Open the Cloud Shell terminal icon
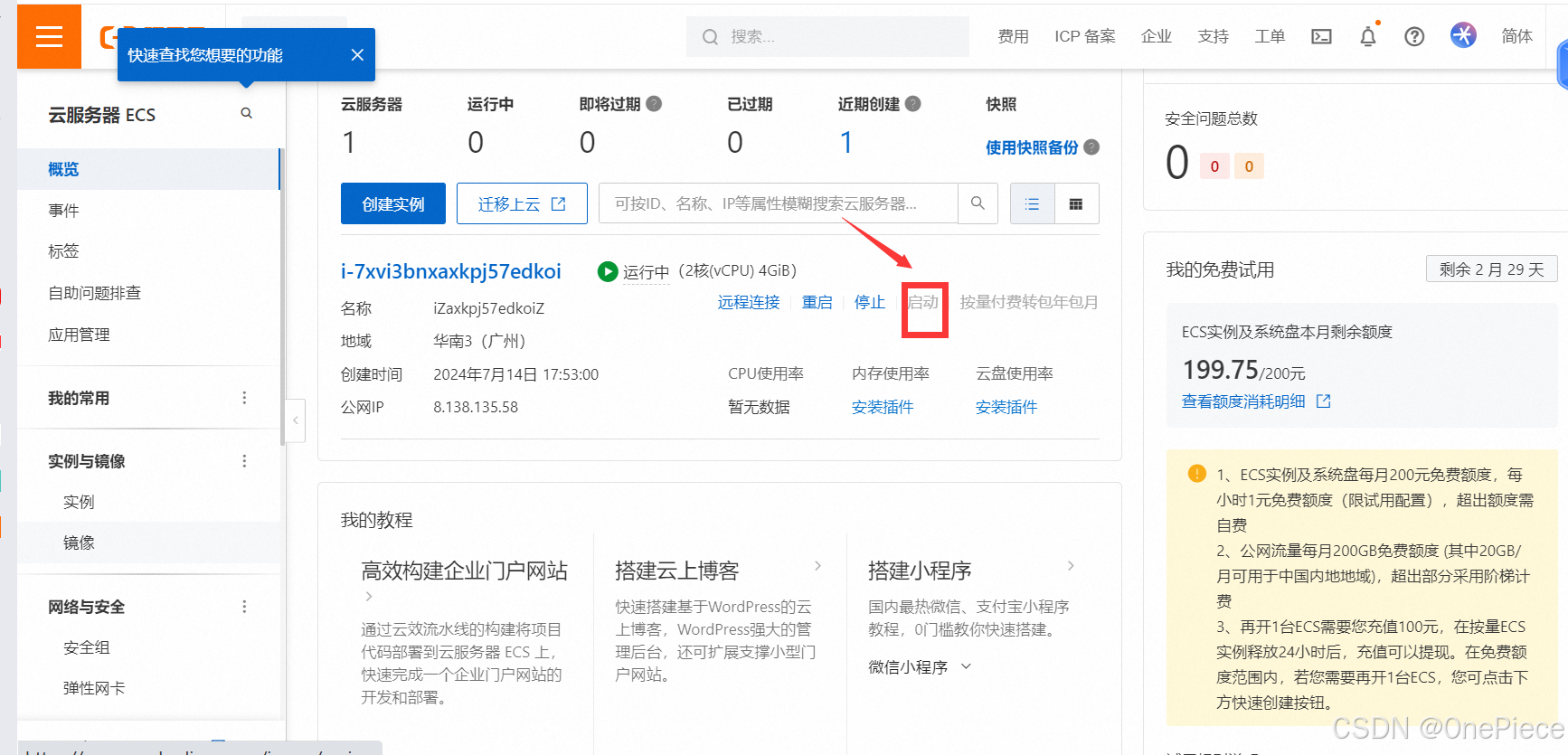1568x755 pixels. click(1322, 36)
